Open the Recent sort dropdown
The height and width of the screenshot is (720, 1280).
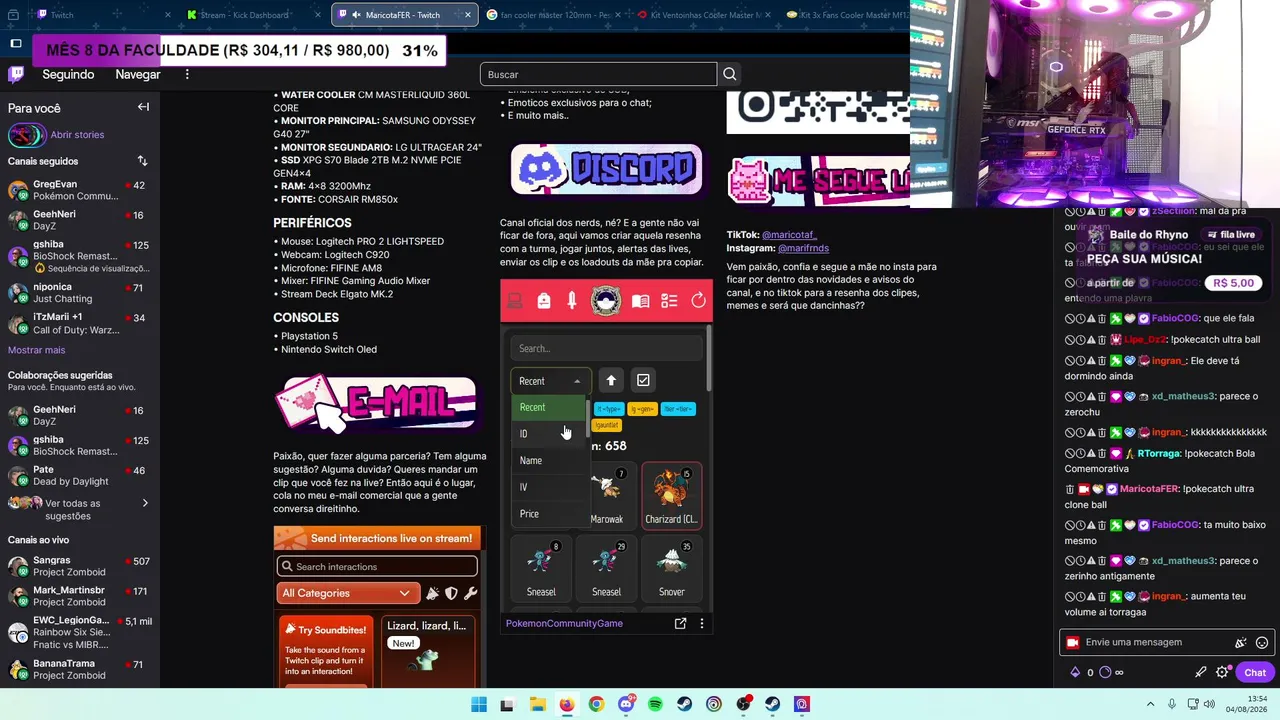[551, 381]
